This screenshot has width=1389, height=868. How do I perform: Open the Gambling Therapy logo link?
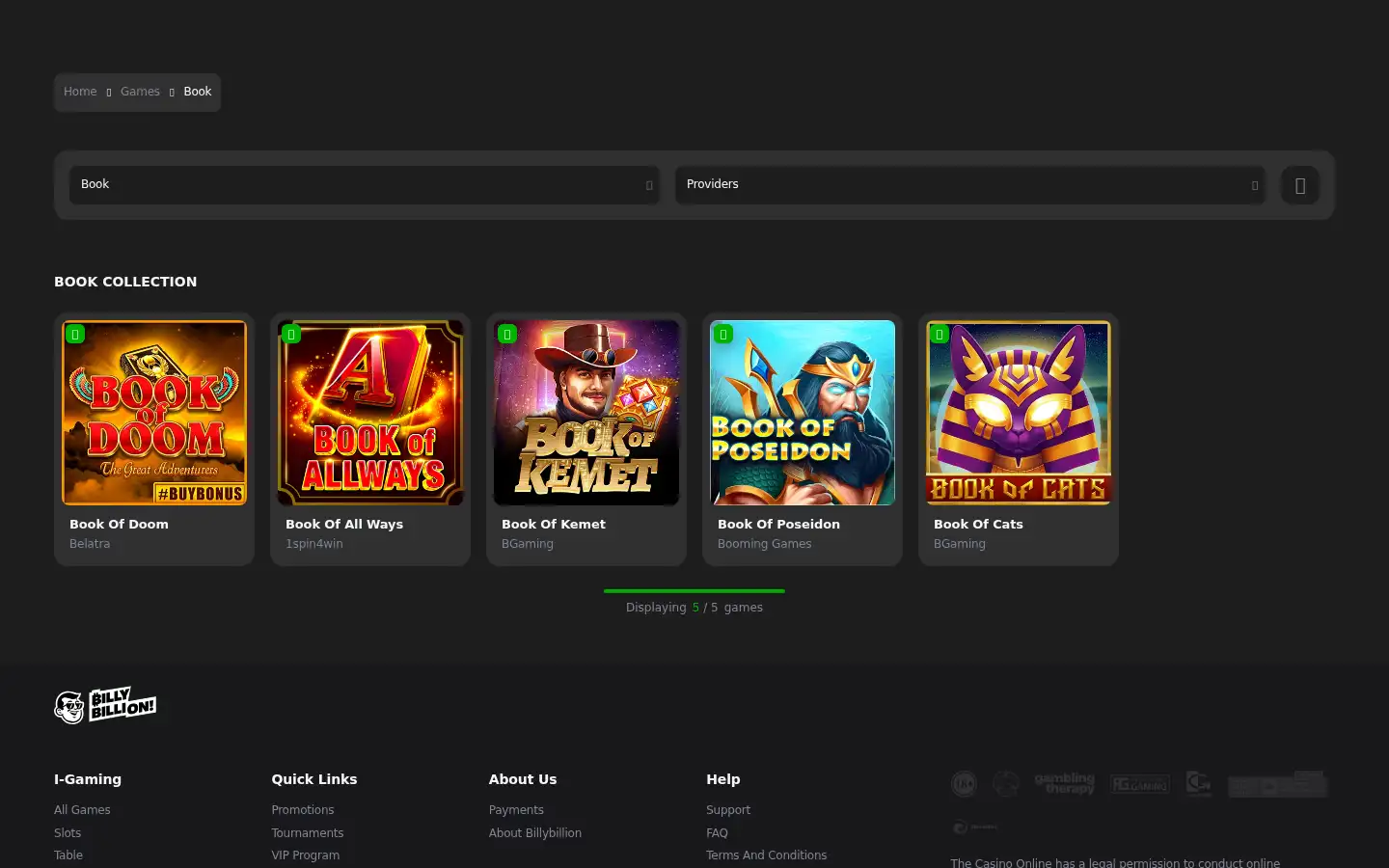point(1064,783)
